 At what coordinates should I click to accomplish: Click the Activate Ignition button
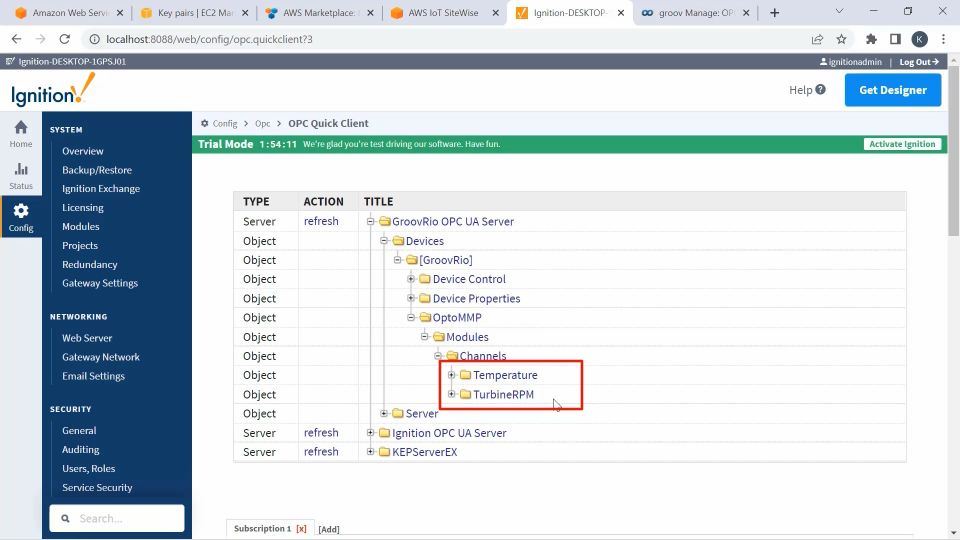coord(902,144)
